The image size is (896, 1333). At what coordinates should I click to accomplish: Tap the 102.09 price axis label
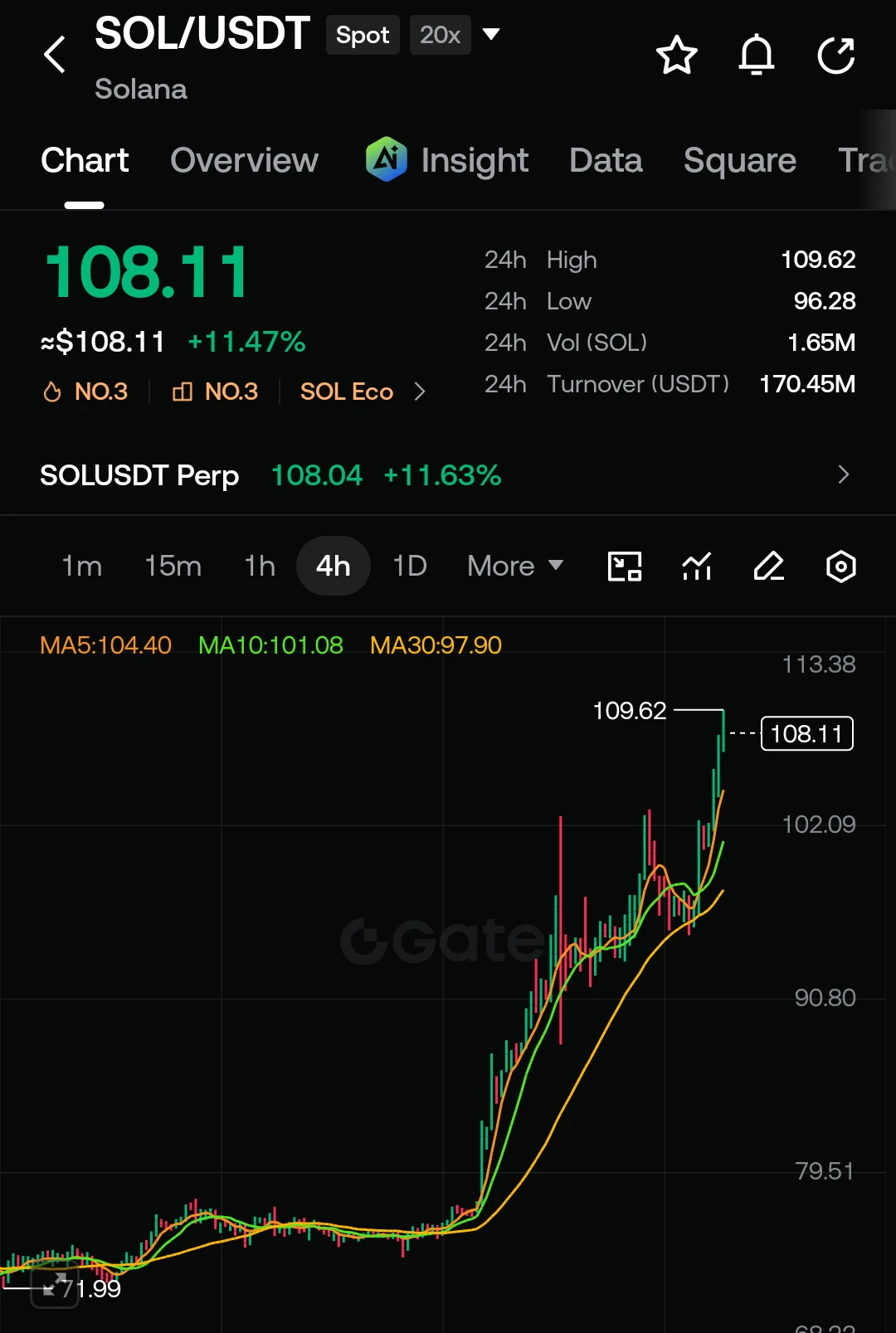click(819, 824)
